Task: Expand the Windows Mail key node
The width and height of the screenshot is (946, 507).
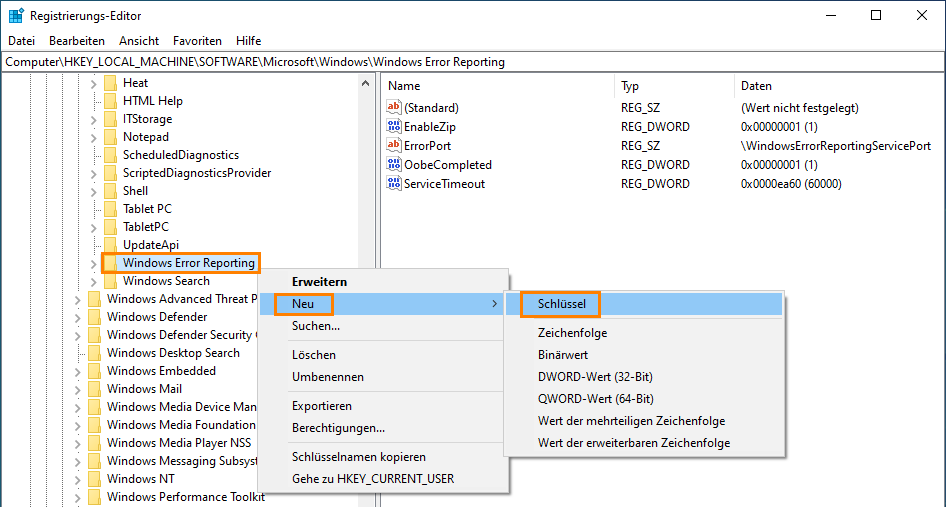Action: [77, 390]
